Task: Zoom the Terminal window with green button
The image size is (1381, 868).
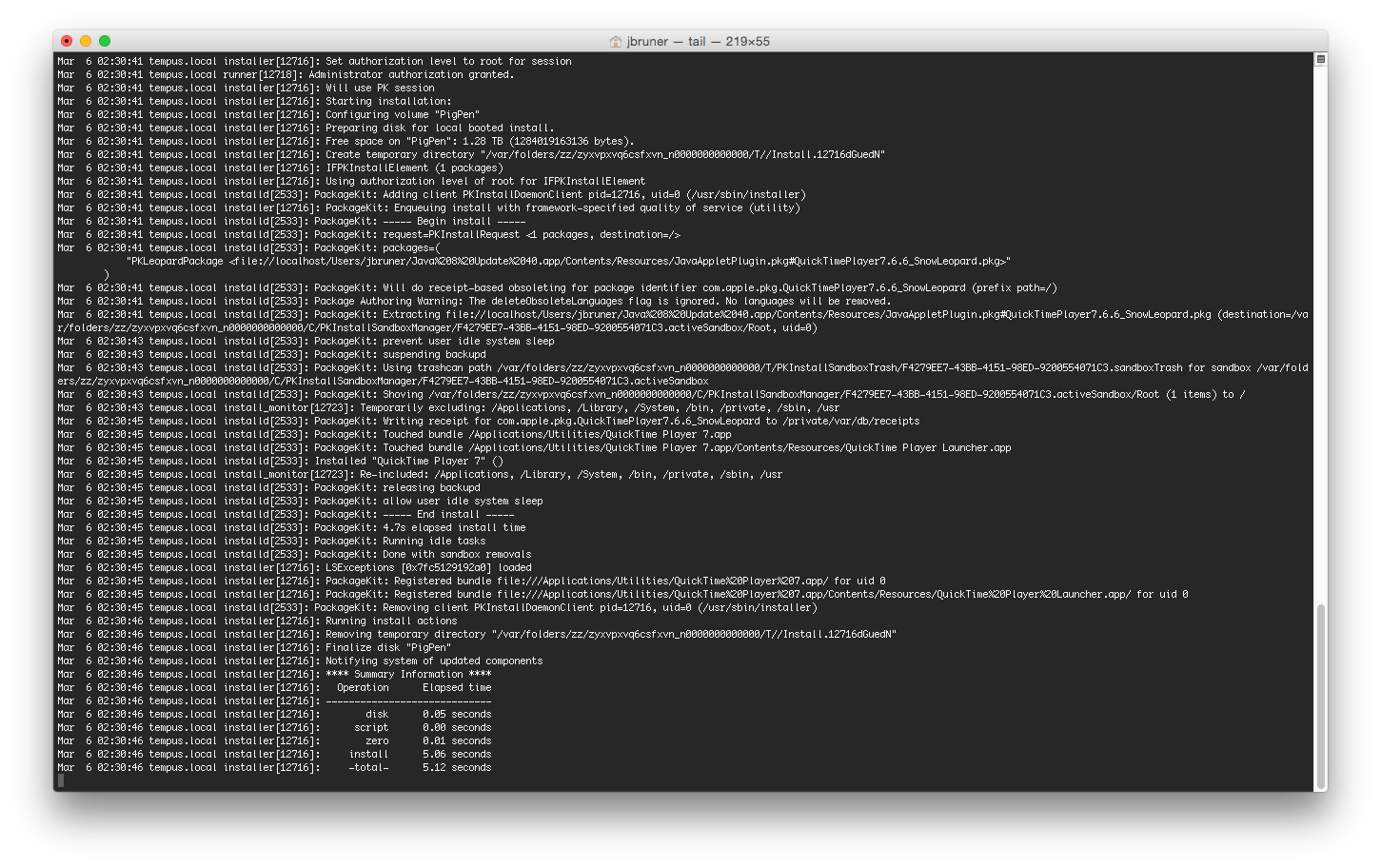Action: [x=105, y=41]
